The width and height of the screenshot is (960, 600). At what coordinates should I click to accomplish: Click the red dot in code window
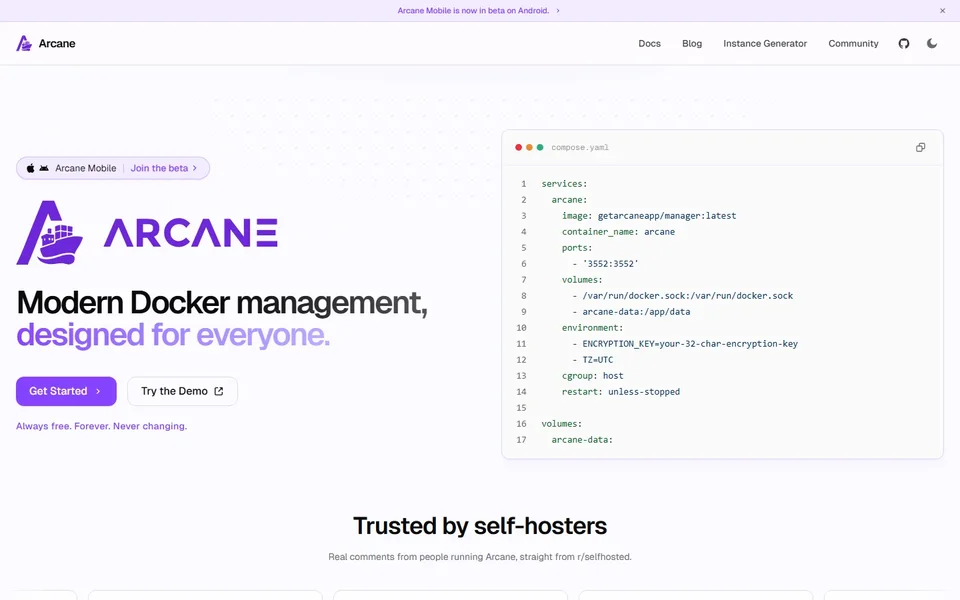(x=519, y=148)
